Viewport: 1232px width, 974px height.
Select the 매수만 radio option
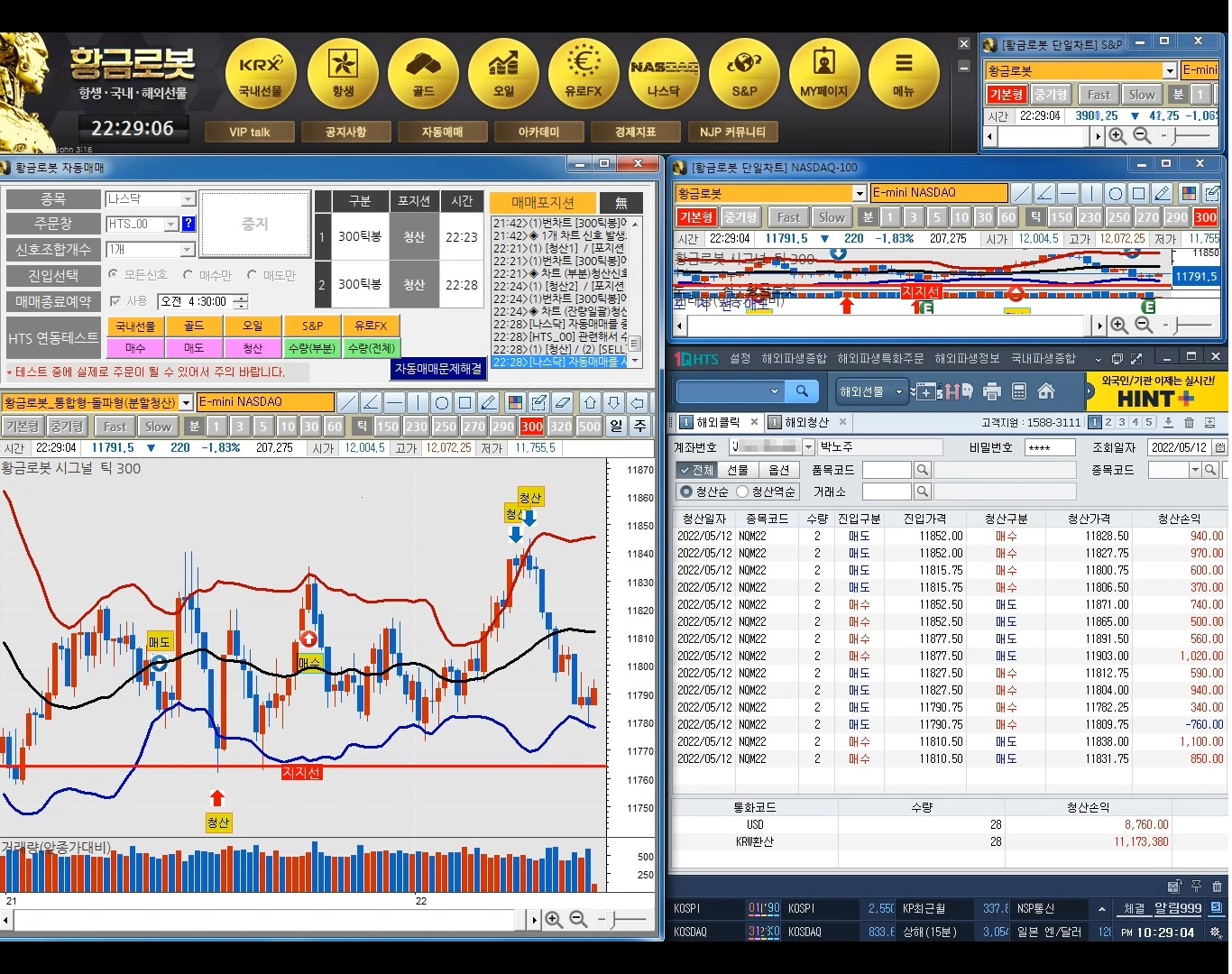click(188, 275)
